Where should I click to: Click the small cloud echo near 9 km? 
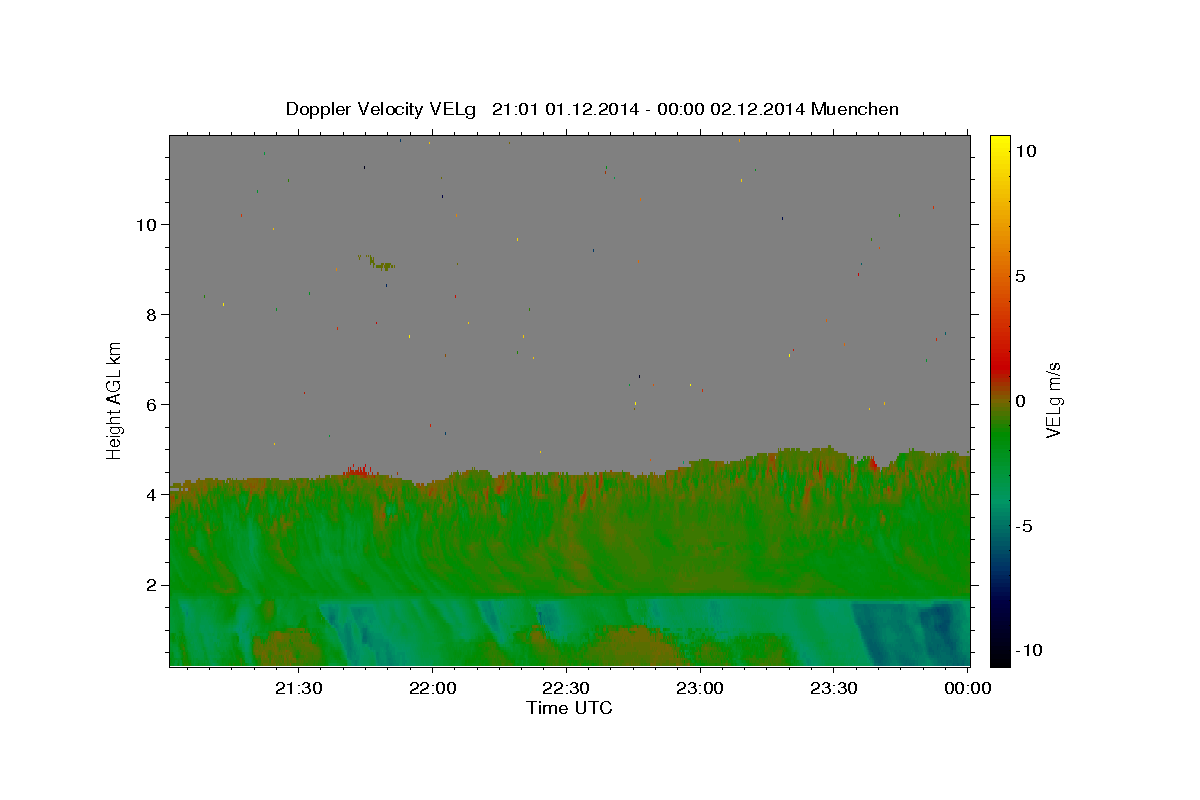pos(377,262)
